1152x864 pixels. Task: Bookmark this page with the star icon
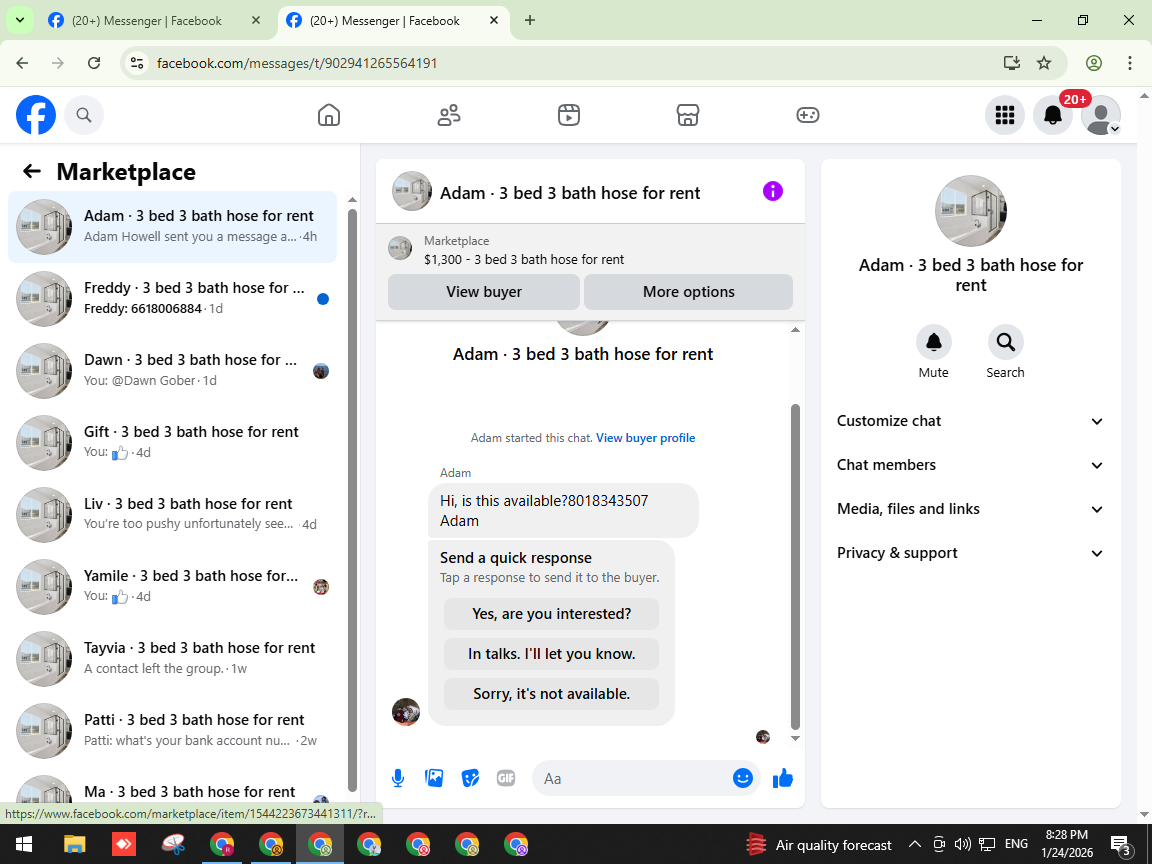click(x=1044, y=63)
